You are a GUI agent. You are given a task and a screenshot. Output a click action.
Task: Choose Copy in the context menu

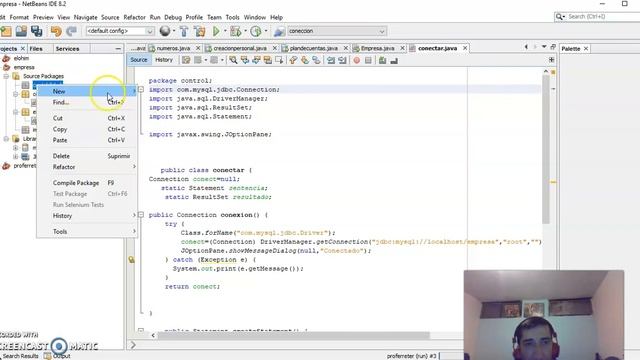pos(87,129)
